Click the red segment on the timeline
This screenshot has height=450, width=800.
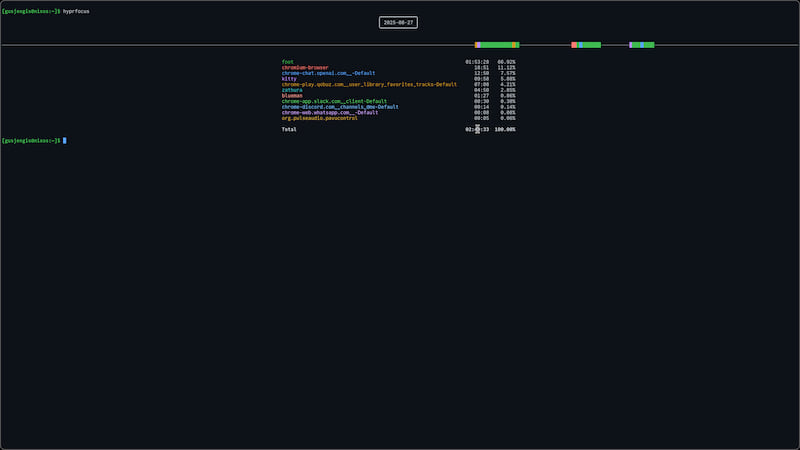574,45
